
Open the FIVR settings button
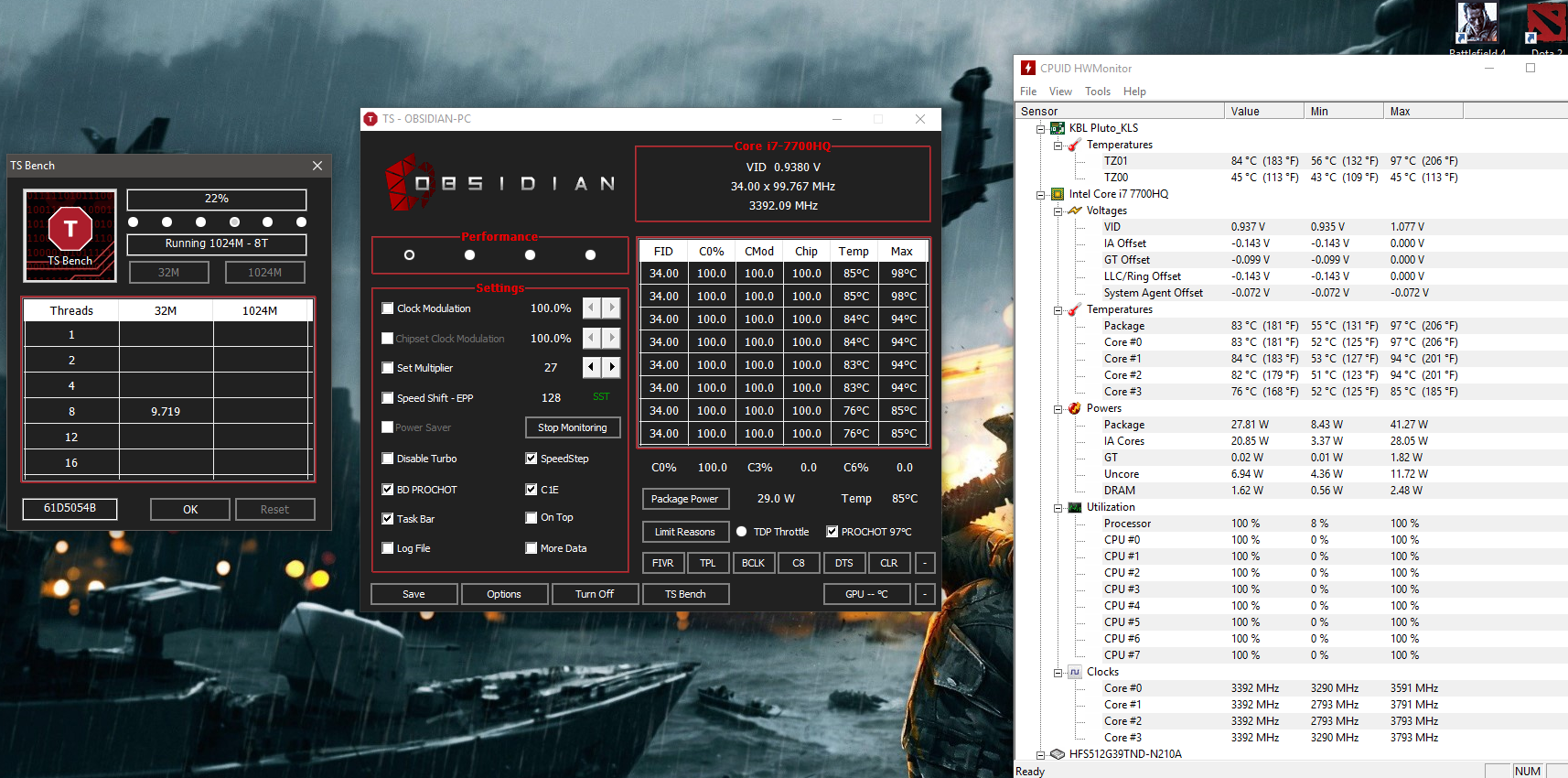[663, 563]
